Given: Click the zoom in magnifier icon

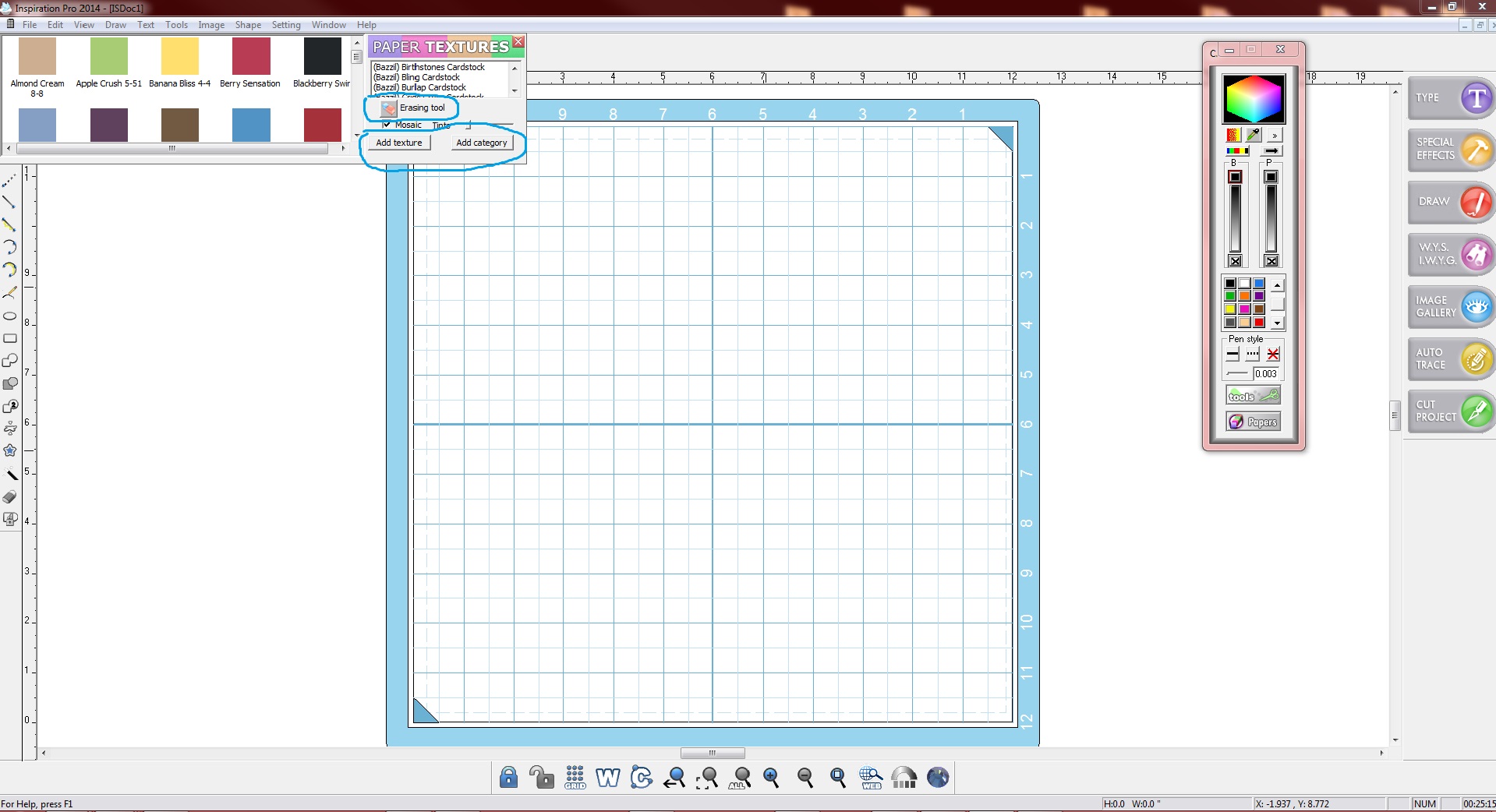Looking at the screenshot, I should tap(772, 777).
